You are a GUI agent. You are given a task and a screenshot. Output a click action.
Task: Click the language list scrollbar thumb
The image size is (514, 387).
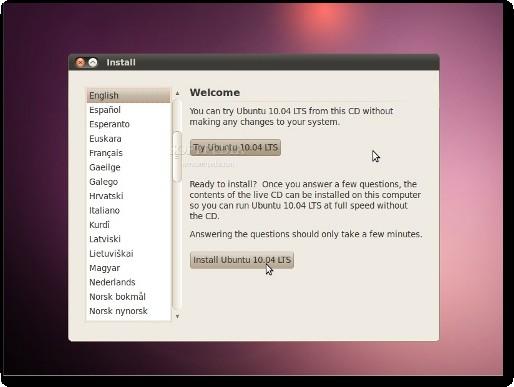pyautogui.click(x=177, y=156)
